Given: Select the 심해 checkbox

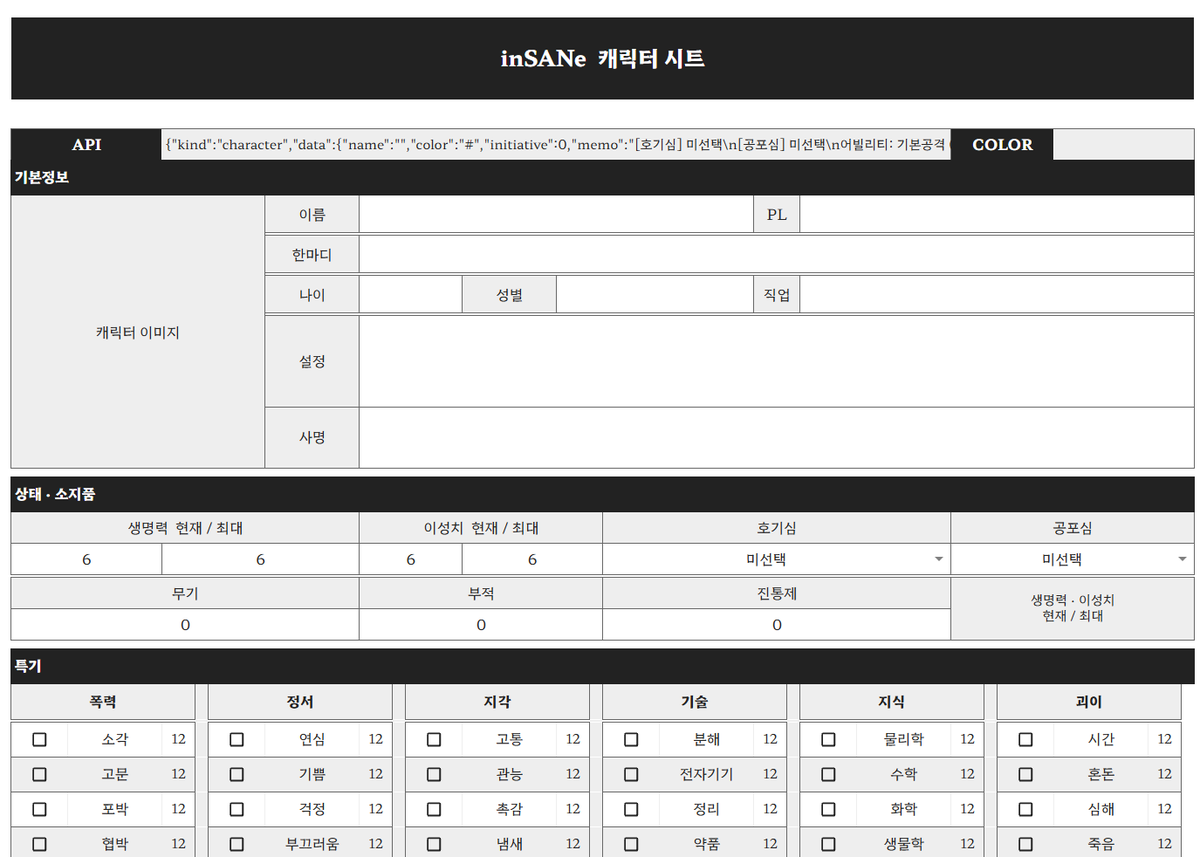Looking at the screenshot, I should point(1025,809).
